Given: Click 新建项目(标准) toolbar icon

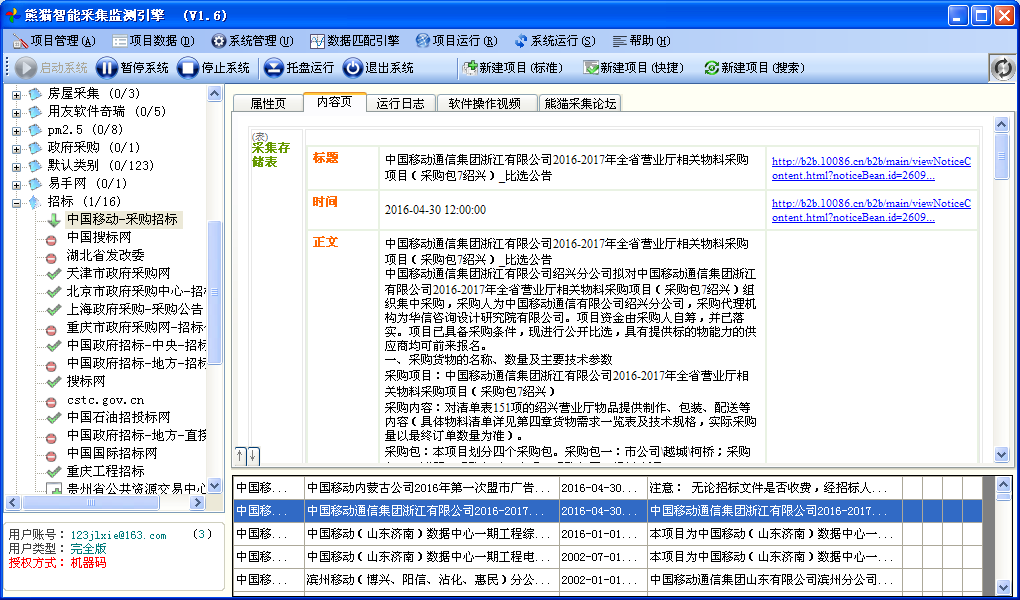Looking at the screenshot, I should [468, 68].
